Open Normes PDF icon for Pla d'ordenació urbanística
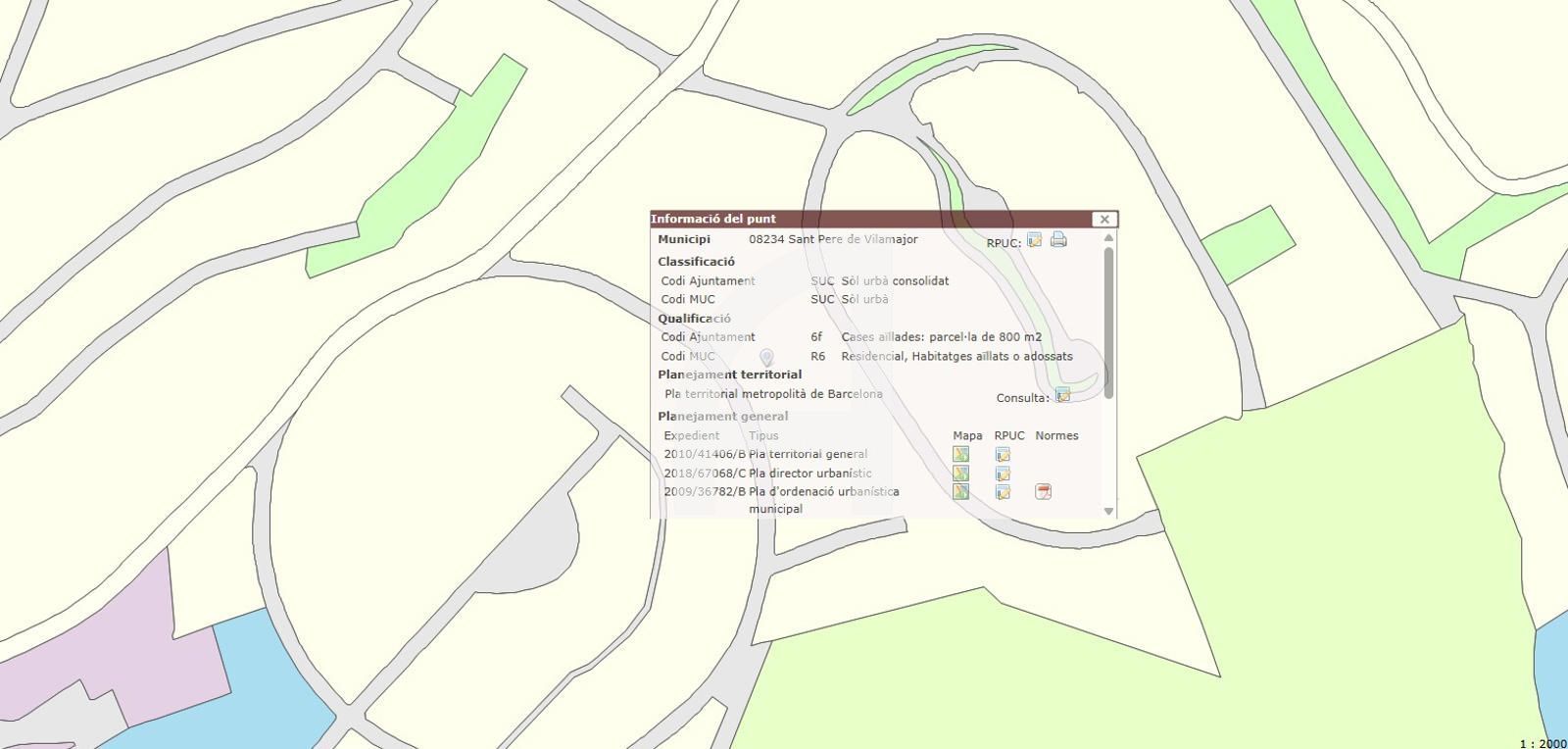1568x749 pixels. pyautogui.click(x=1044, y=492)
